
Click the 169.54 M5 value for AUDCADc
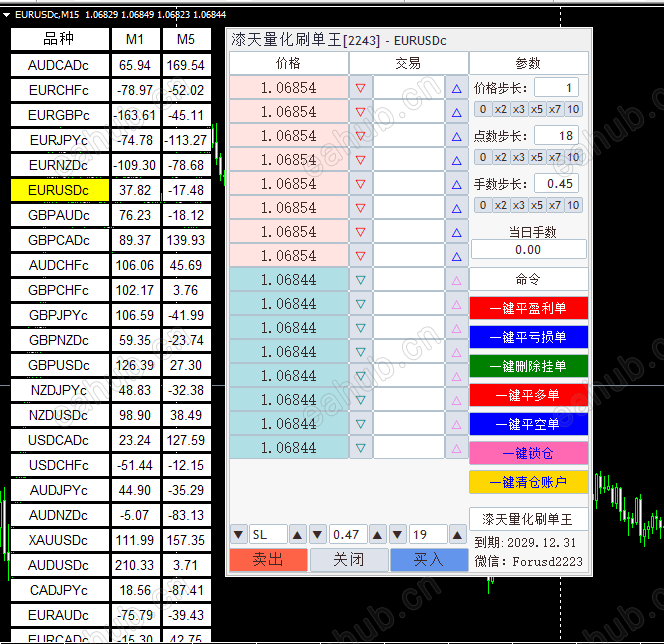[186, 65]
